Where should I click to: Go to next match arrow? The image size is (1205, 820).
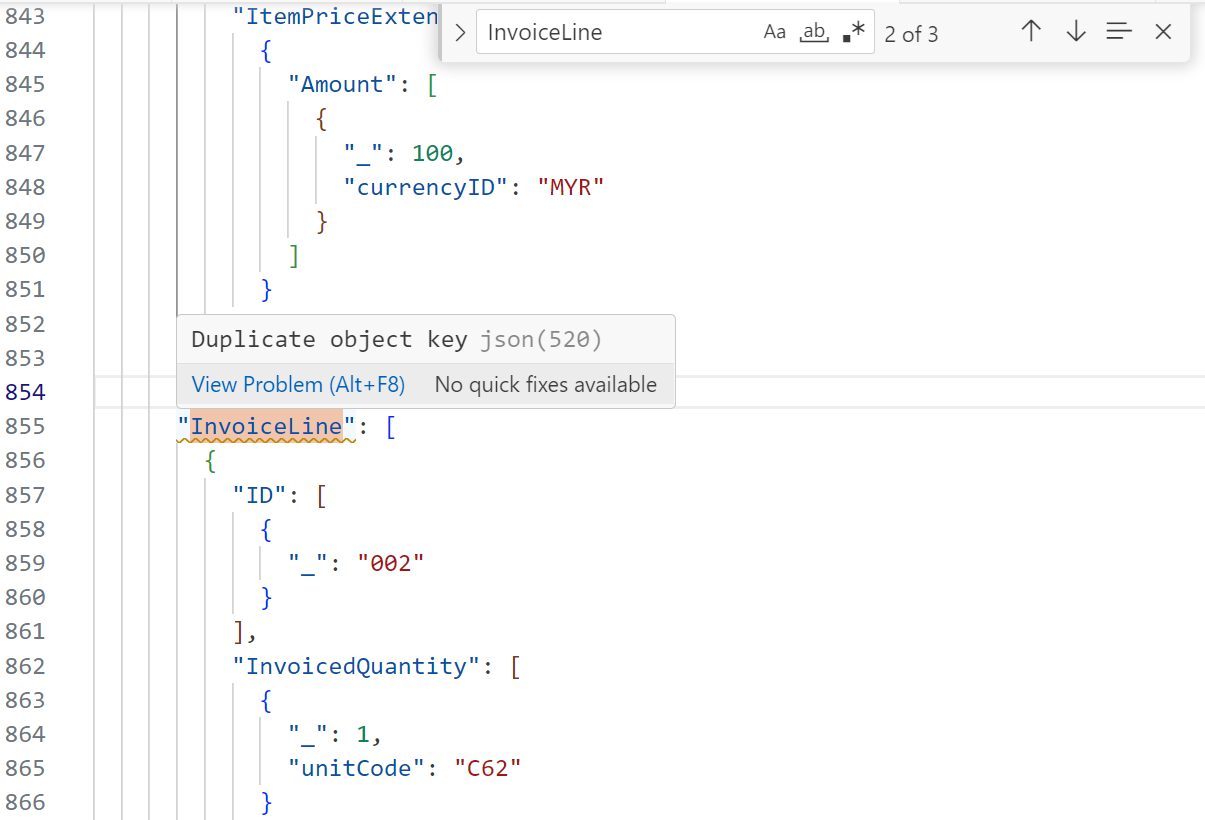pyautogui.click(x=1076, y=32)
